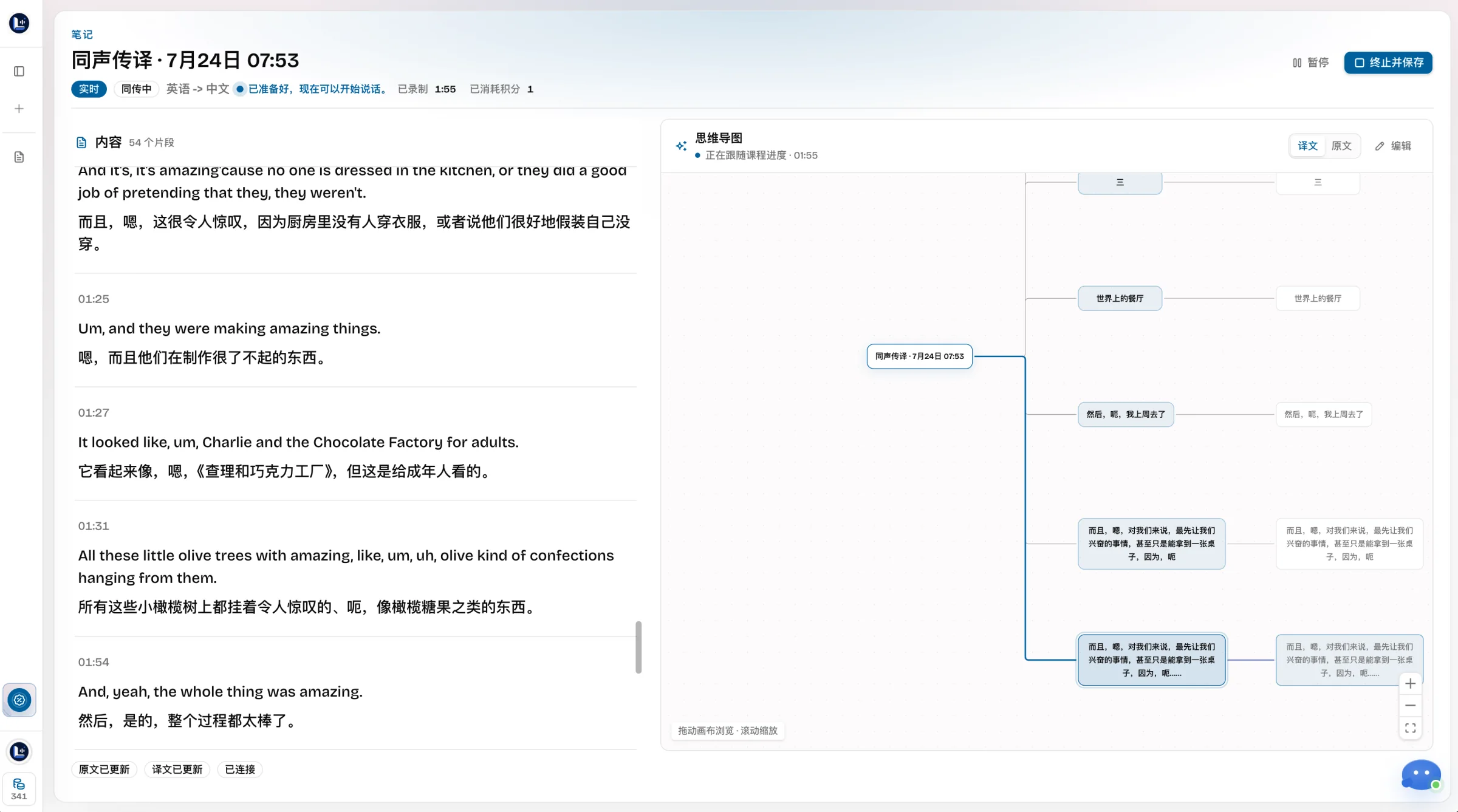Viewport: 1458px width, 812px height.
Task: Zoom out on the mind map canvas
Action: pos(1410,706)
